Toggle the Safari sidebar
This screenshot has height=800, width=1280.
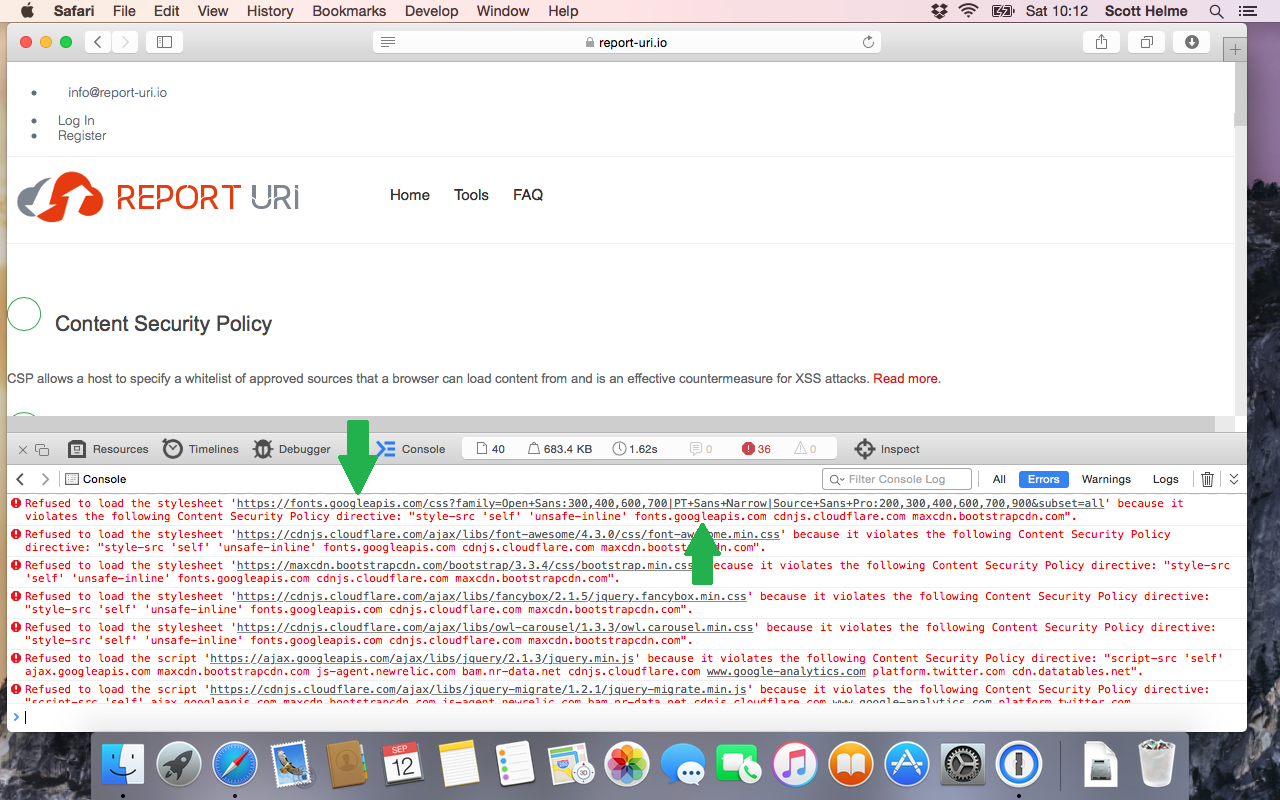[165, 42]
